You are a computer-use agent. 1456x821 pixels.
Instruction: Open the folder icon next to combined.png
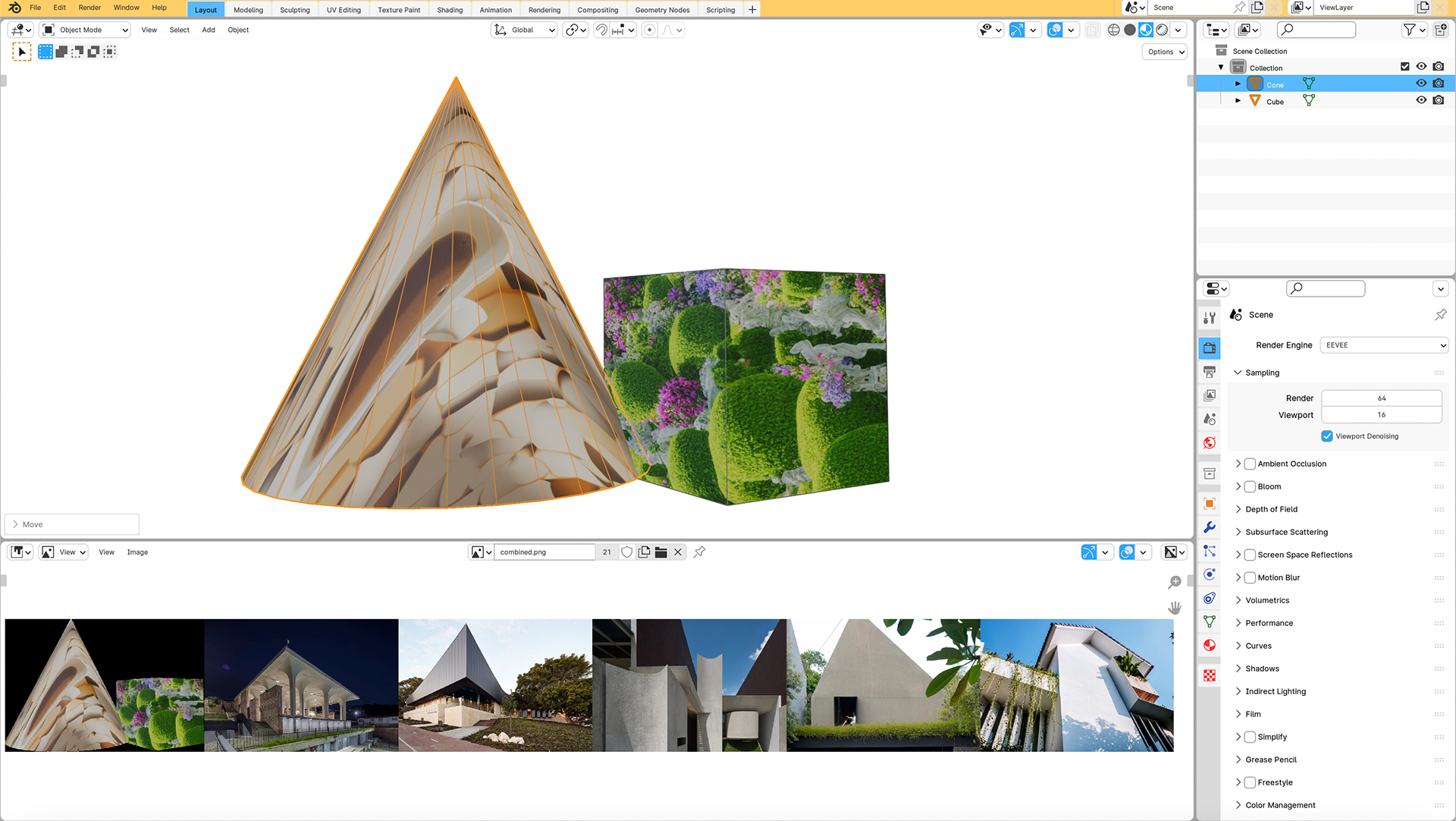pyautogui.click(x=661, y=552)
